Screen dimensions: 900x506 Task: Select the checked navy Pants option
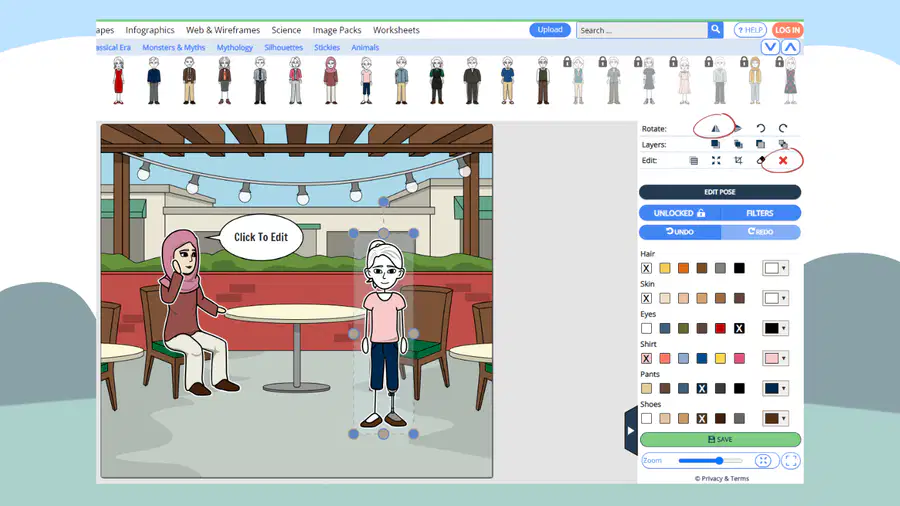tap(702, 388)
